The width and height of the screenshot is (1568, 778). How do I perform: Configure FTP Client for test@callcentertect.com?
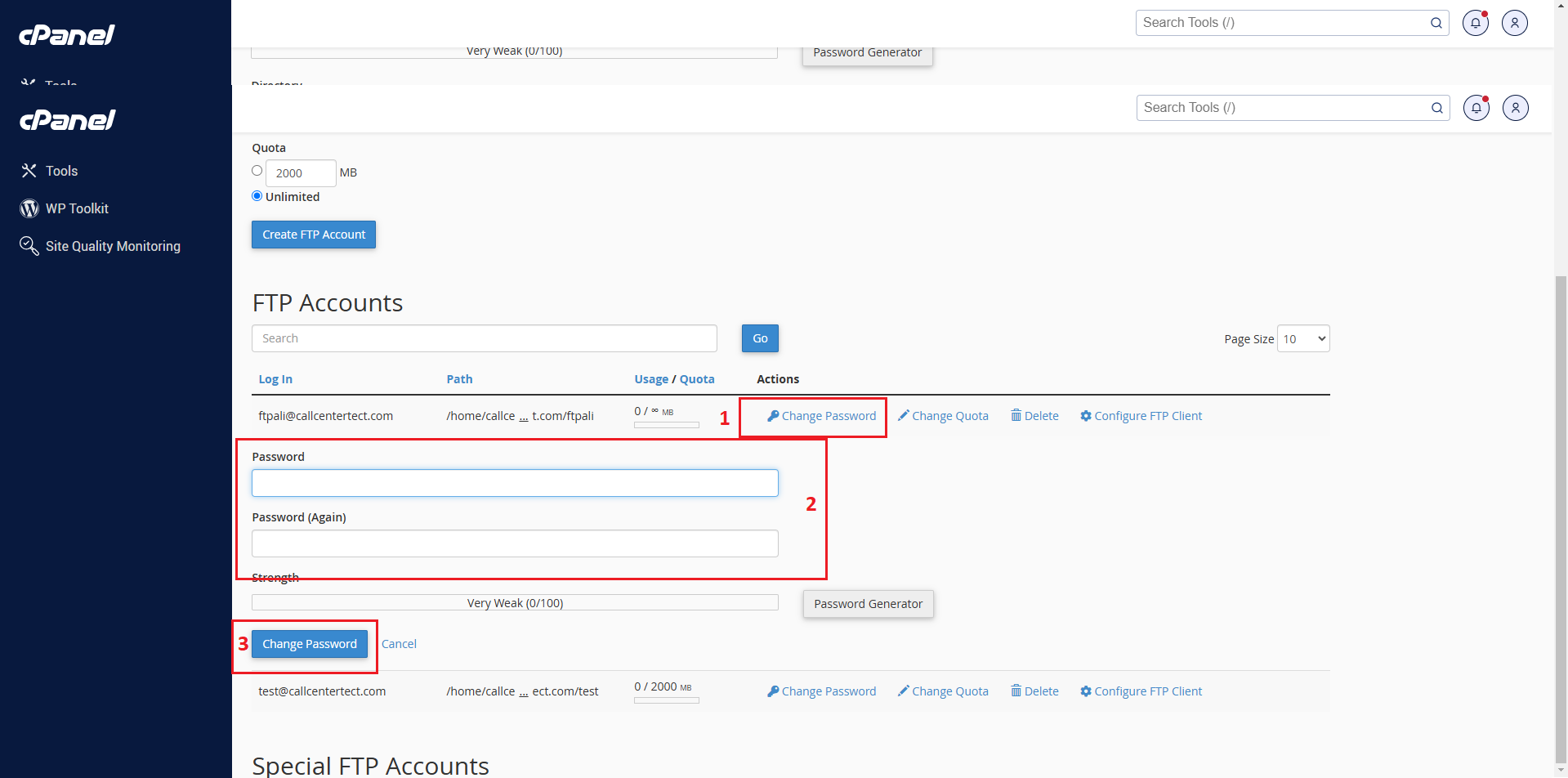[x=1141, y=691]
